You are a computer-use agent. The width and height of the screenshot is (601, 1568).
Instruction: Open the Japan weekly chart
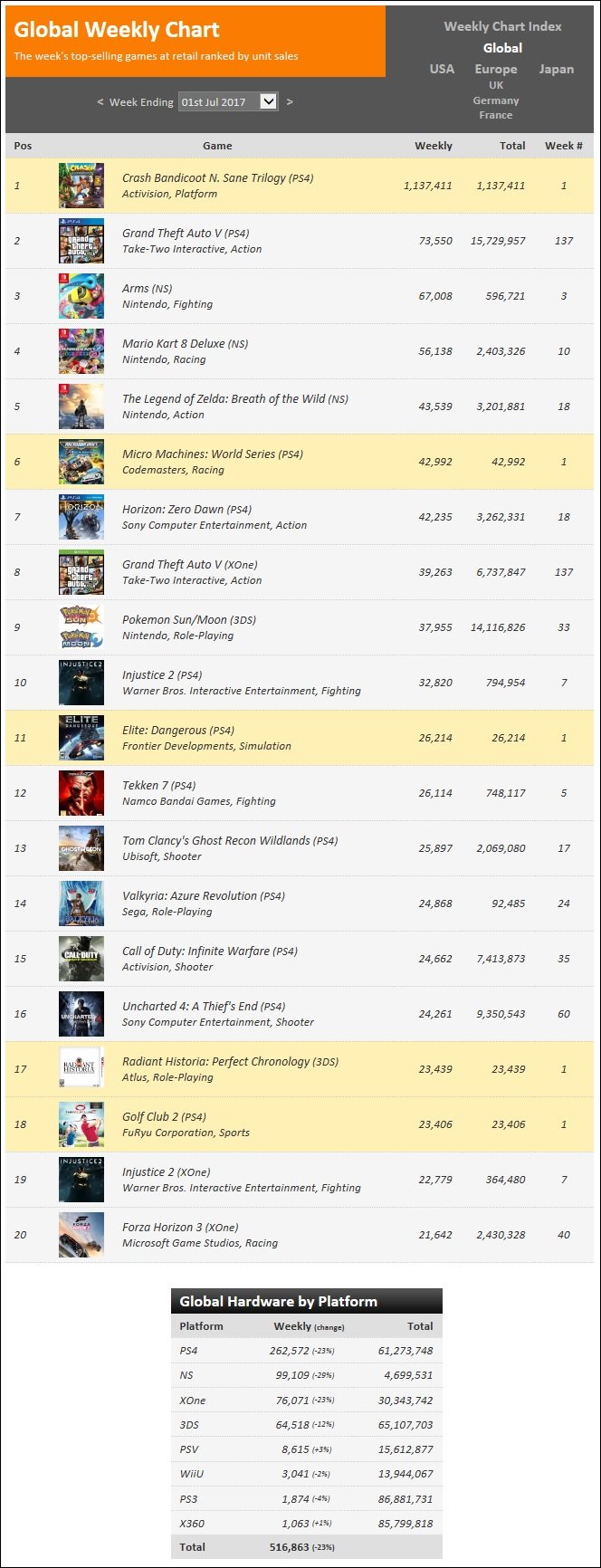tap(556, 69)
